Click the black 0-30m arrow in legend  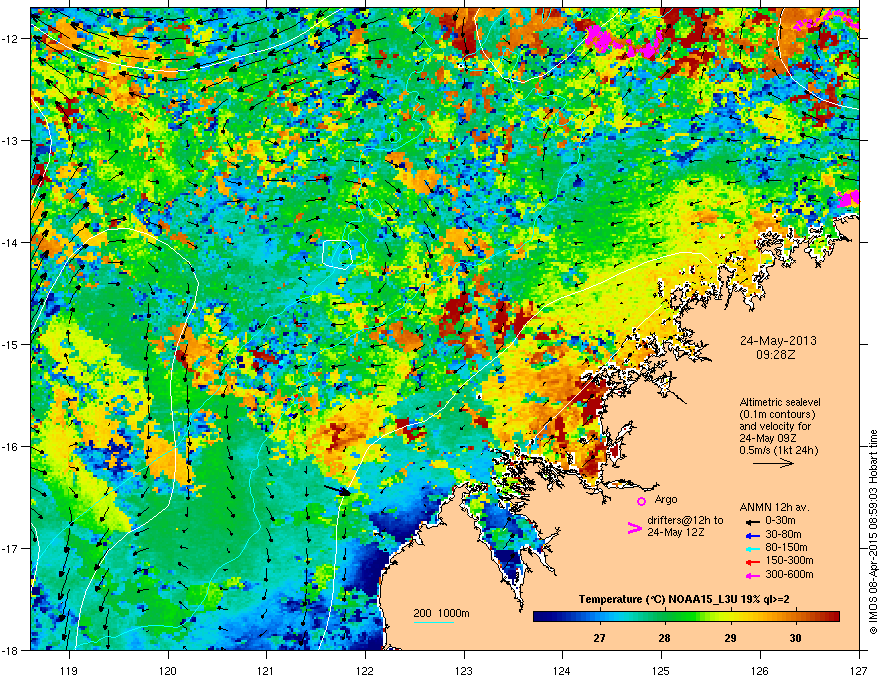click(753, 521)
